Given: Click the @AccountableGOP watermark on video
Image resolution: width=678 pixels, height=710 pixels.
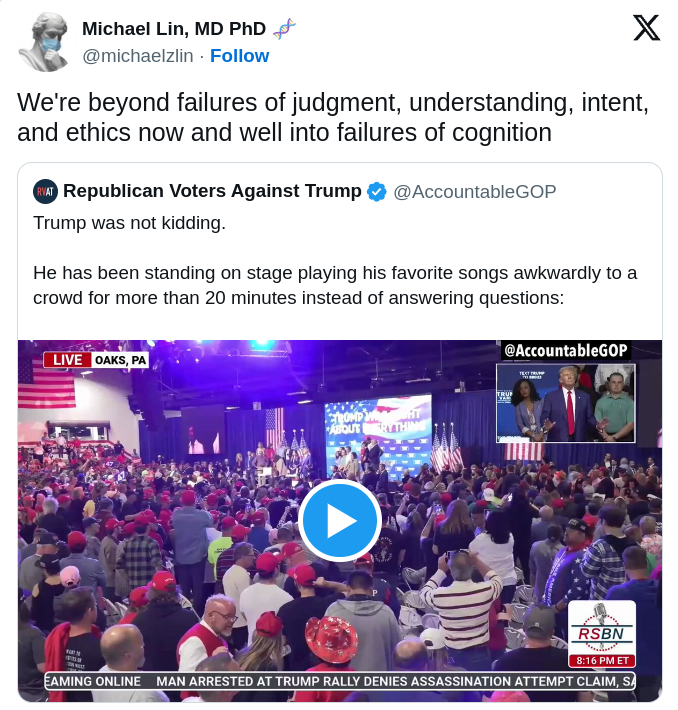Looking at the screenshot, I should 566,350.
